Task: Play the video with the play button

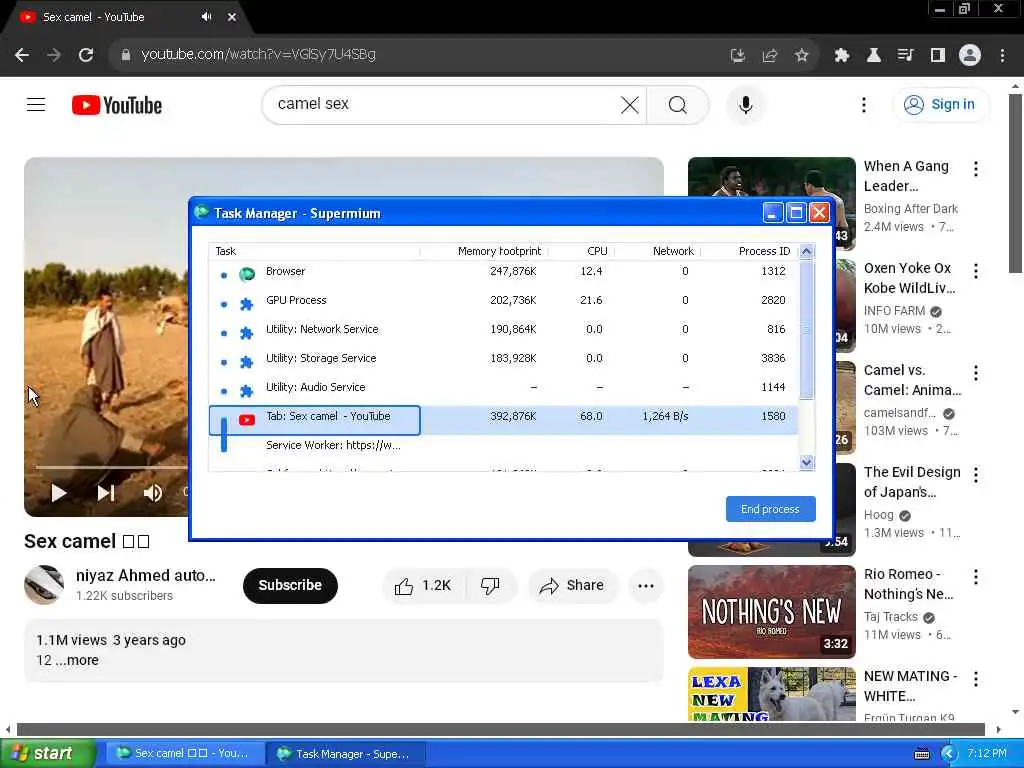Action: click(x=59, y=493)
